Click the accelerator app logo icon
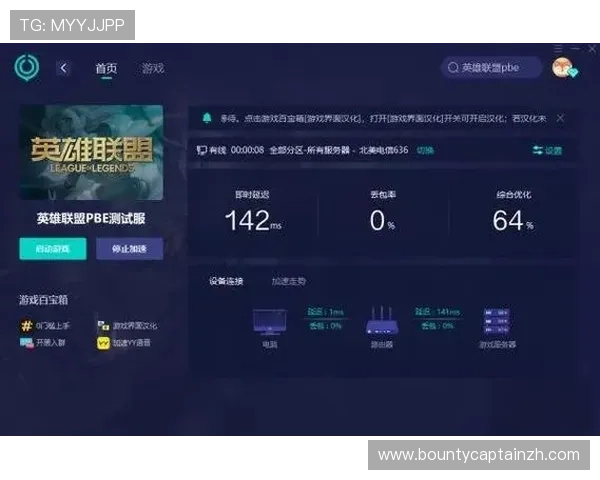The height and width of the screenshot is (480, 600). [27, 68]
